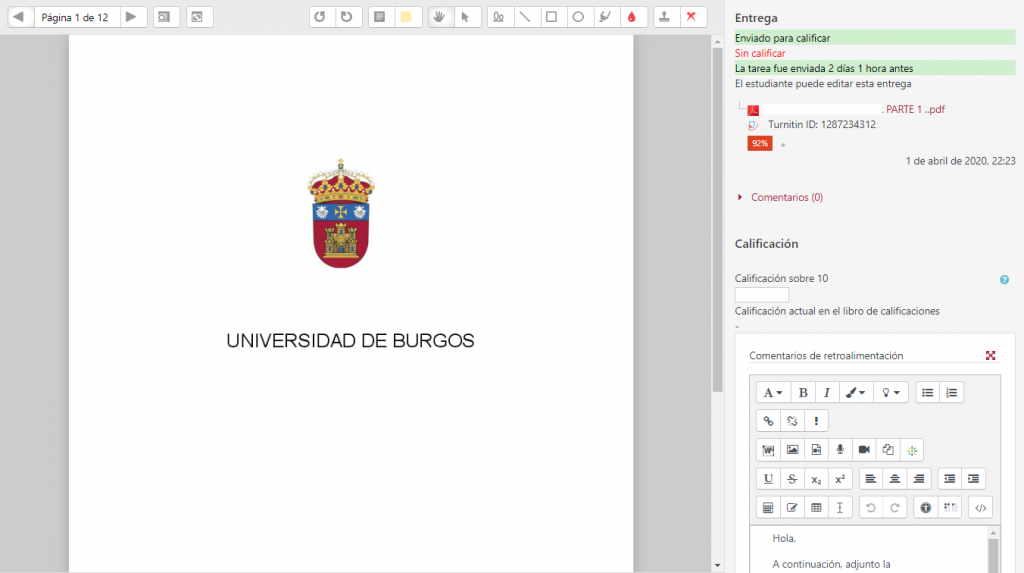Click the 'Calificación sobre 10' input box

[761, 295]
